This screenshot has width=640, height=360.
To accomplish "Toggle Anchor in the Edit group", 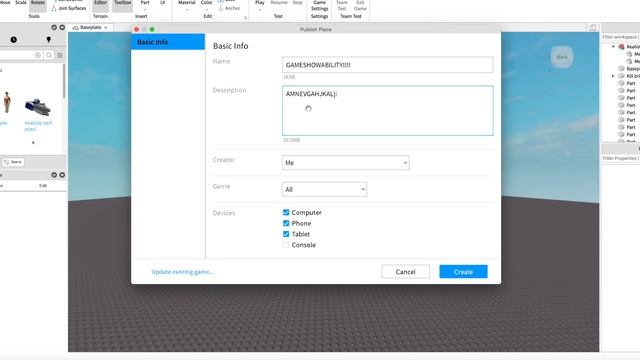I will 229,8.
